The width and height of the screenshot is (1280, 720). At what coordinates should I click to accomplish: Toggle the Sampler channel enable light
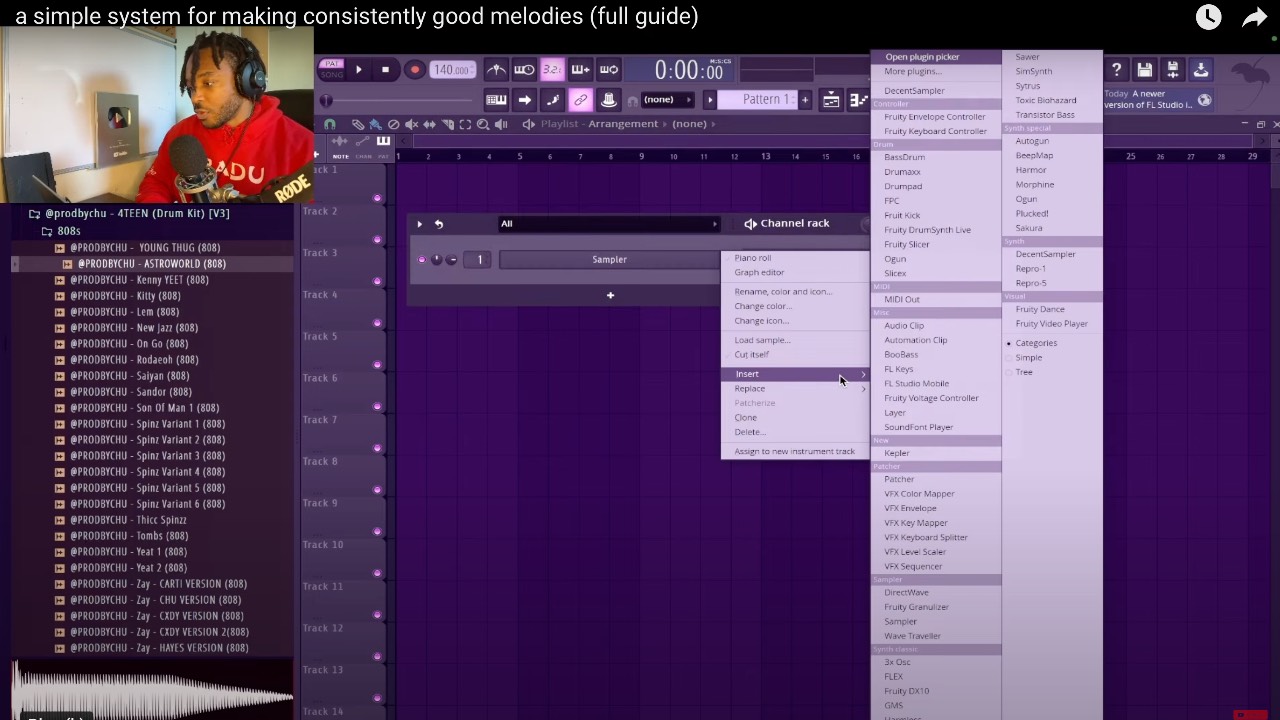click(421, 259)
